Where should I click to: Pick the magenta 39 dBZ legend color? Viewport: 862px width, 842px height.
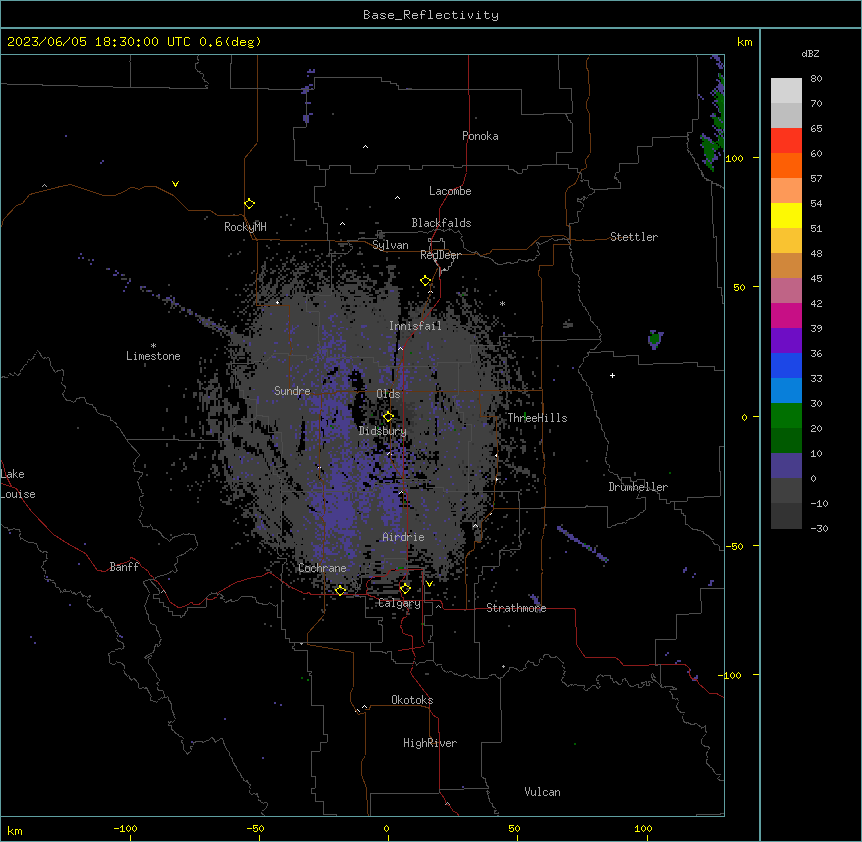point(786,315)
